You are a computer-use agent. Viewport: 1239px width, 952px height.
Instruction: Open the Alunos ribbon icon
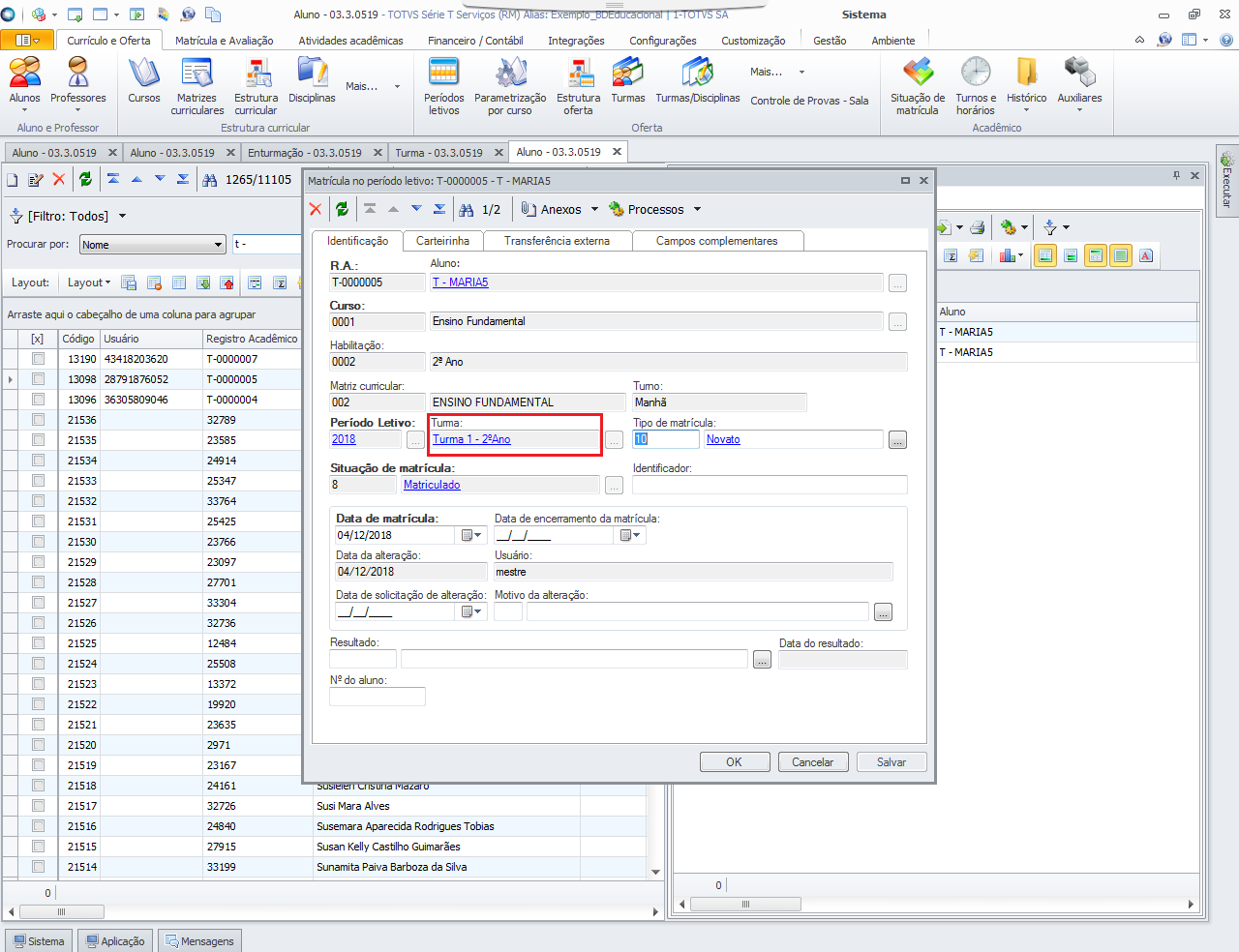pos(24,80)
